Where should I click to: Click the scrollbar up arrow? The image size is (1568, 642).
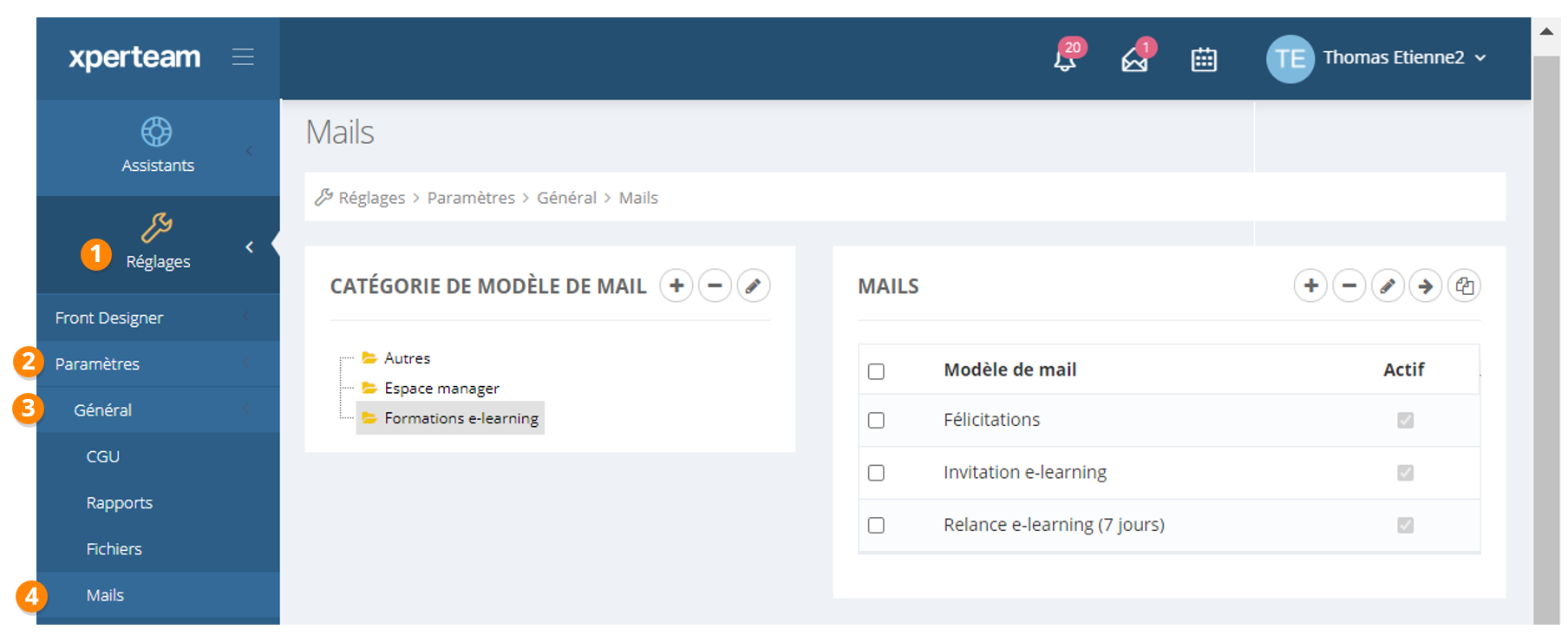click(x=1546, y=31)
